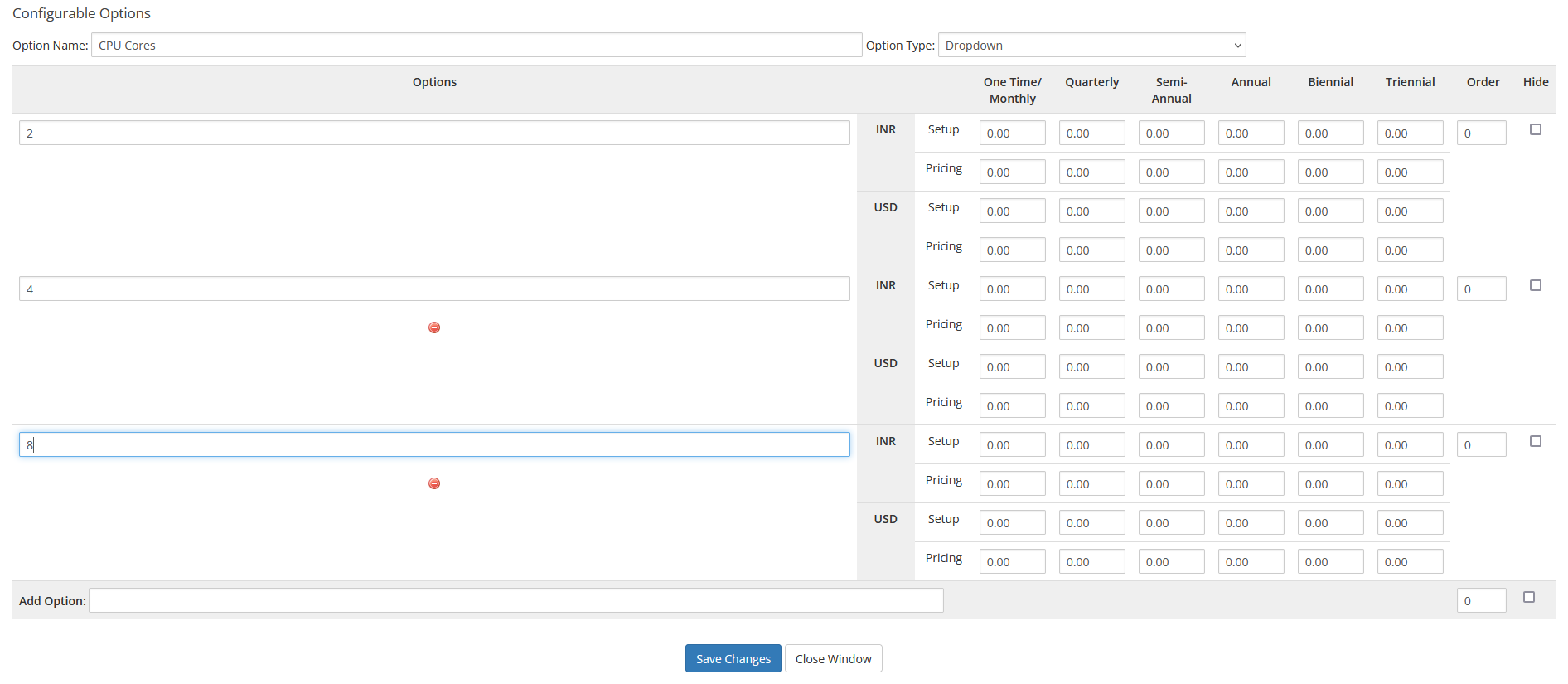
Task: Edit option 2 USD Pricing annual field
Action: (x=1251, y=250)
